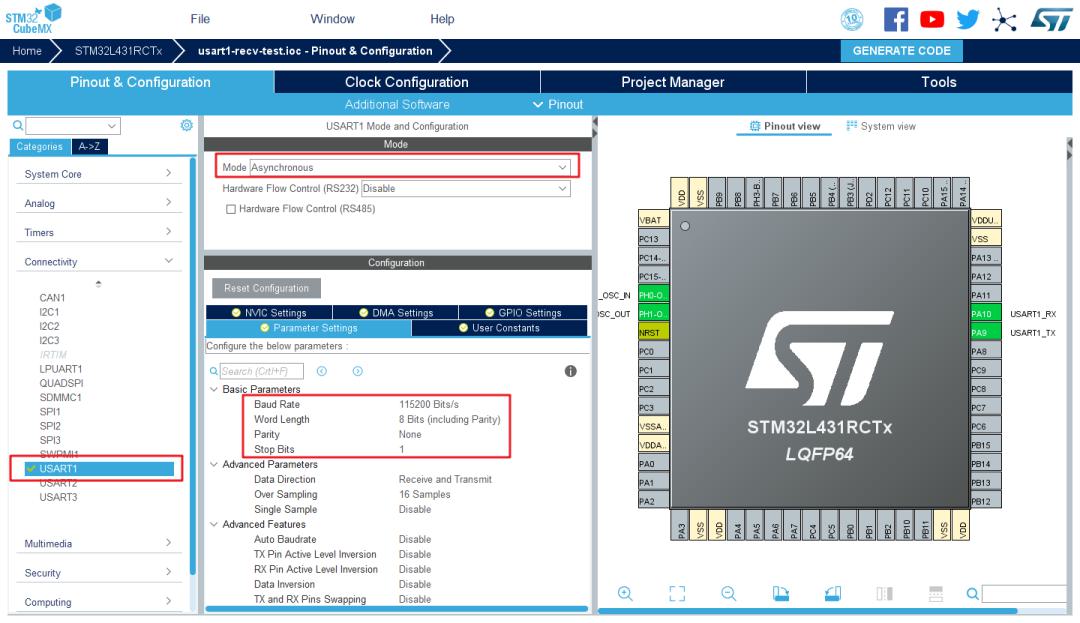This screenshot has width=1080, height=623.
Task: Enable Hardware Flow Control (RS485) checkbox
Action: click(x=231, y=209)
